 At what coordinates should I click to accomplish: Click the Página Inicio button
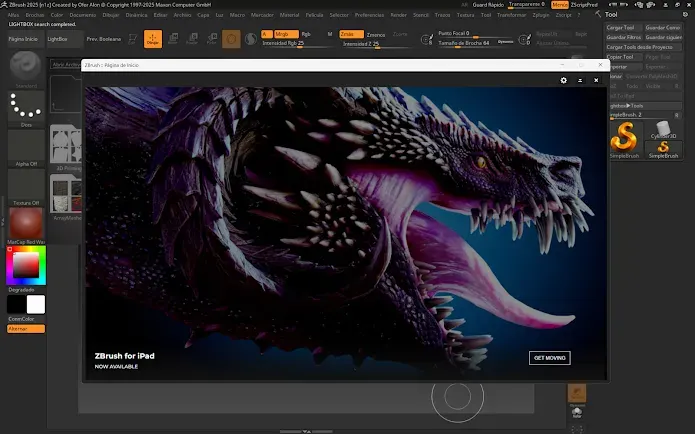tap(26, 39)
